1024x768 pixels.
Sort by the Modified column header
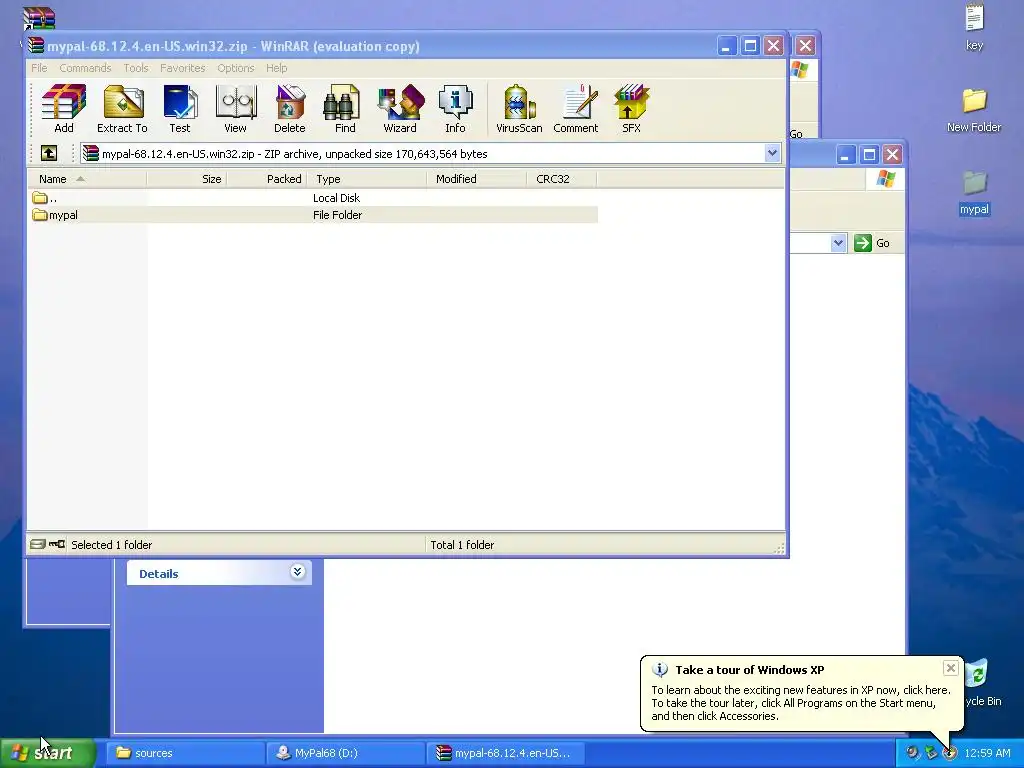[477, 179]
